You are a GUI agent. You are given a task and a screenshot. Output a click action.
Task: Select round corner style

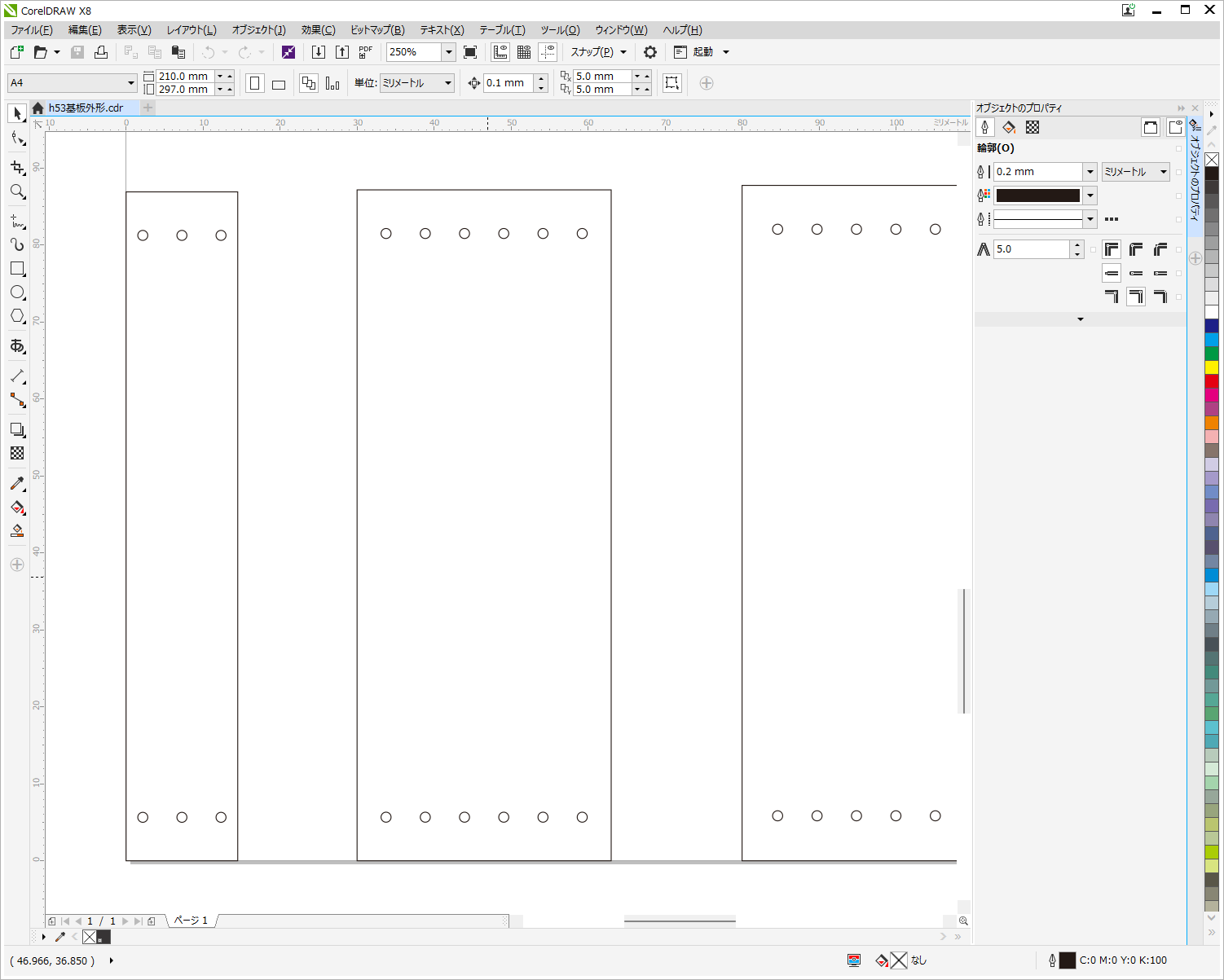click(x=1136, y=249)
